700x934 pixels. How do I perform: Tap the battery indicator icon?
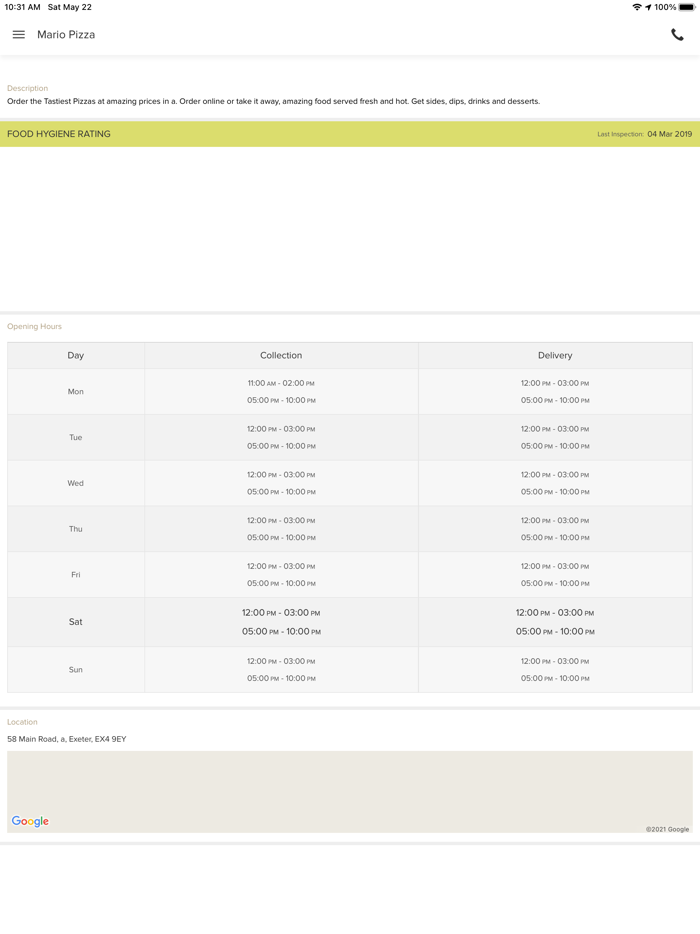[687, 7]
